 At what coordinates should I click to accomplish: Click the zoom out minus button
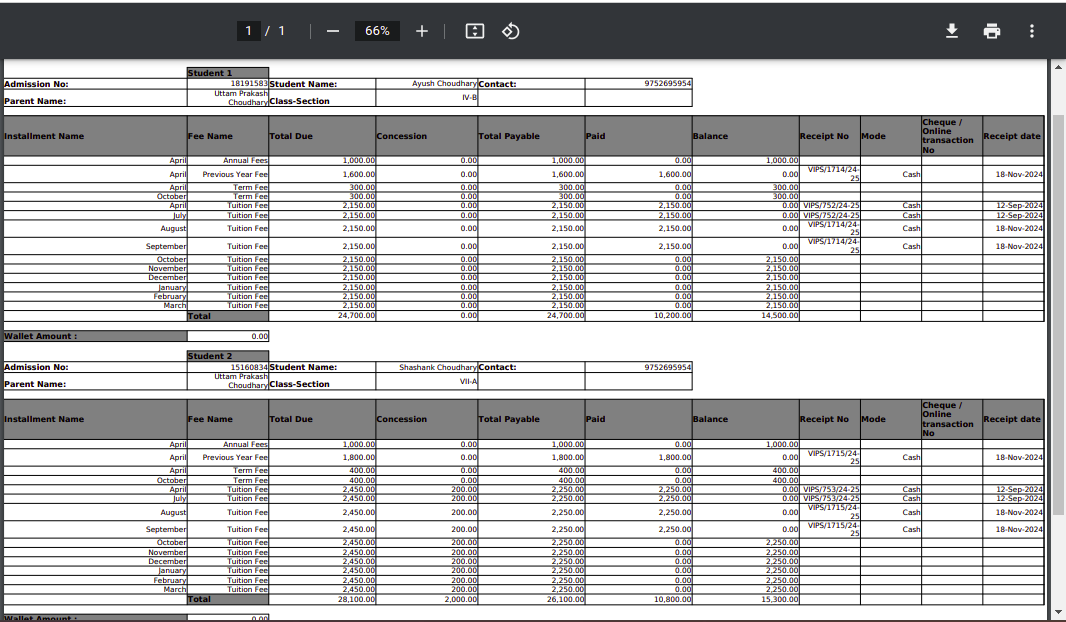pyautogui.click(x=333, y=31)
